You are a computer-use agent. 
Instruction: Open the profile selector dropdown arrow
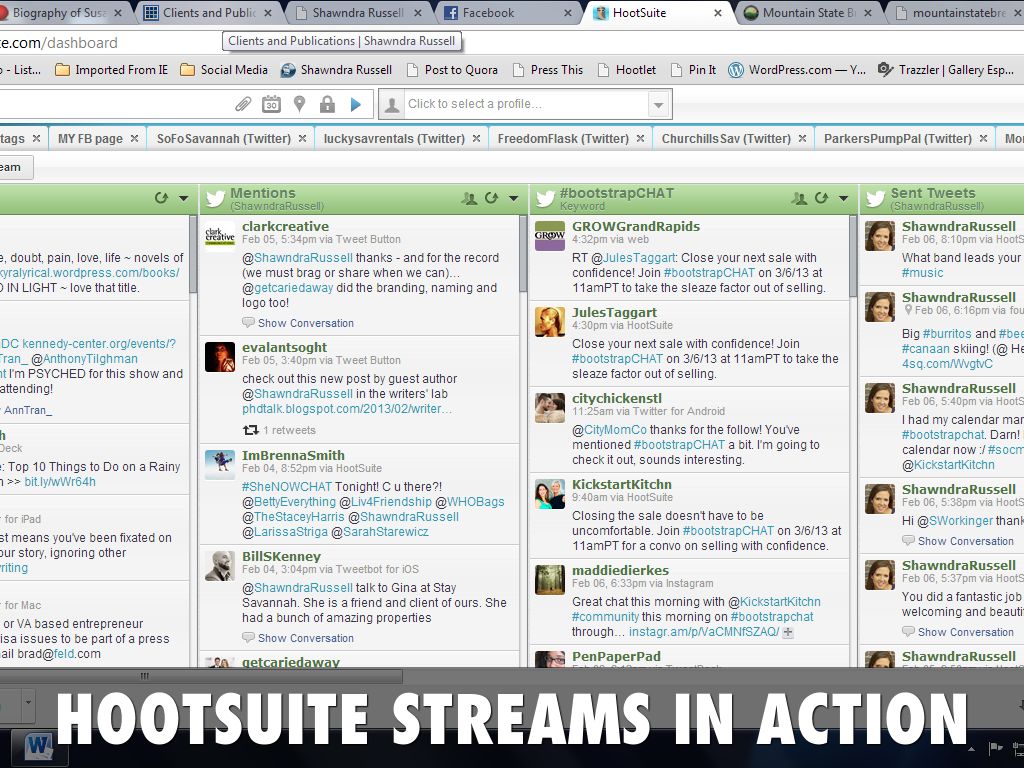[658, 104]
